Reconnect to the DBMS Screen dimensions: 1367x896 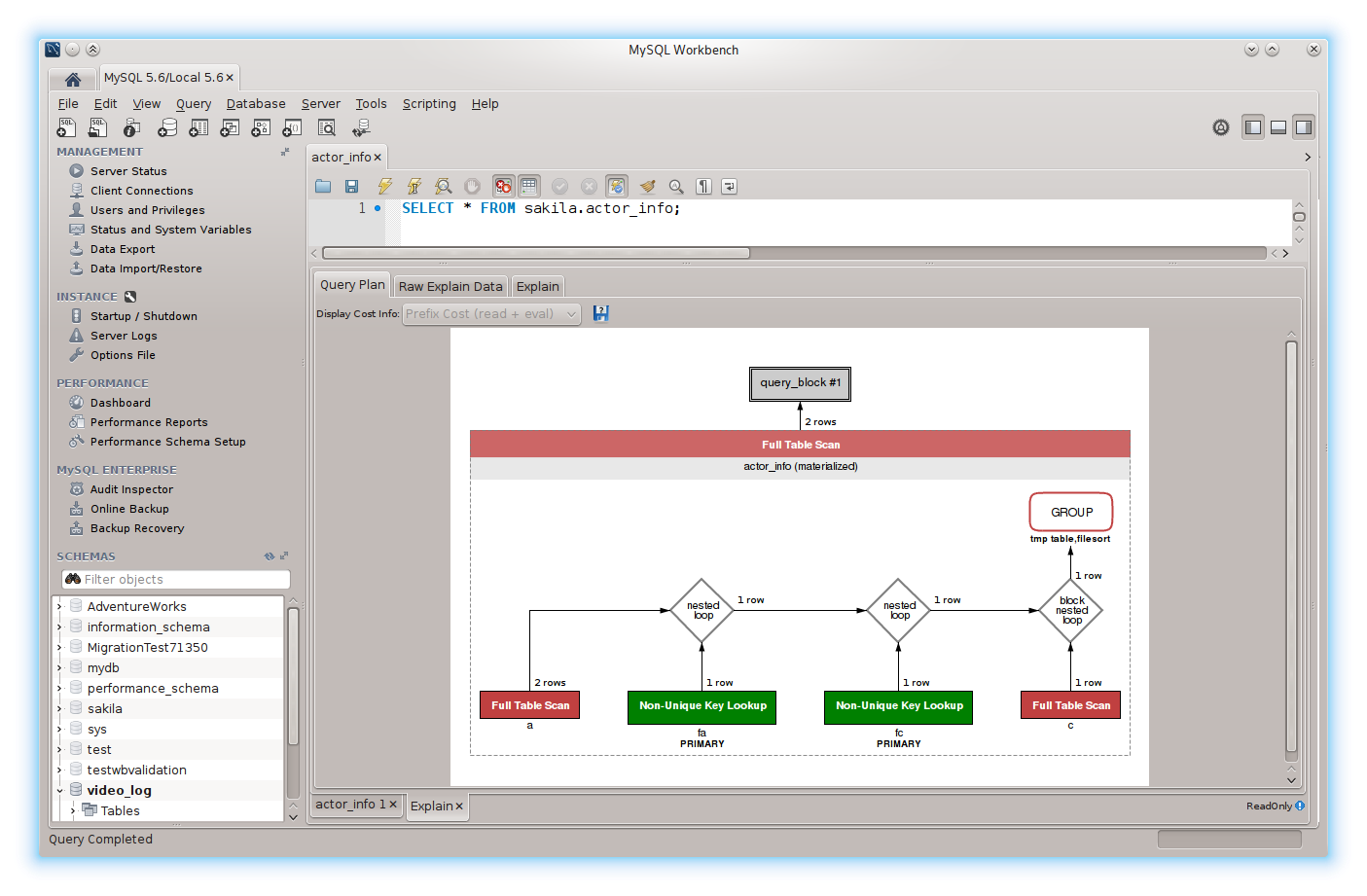(361, 127)
